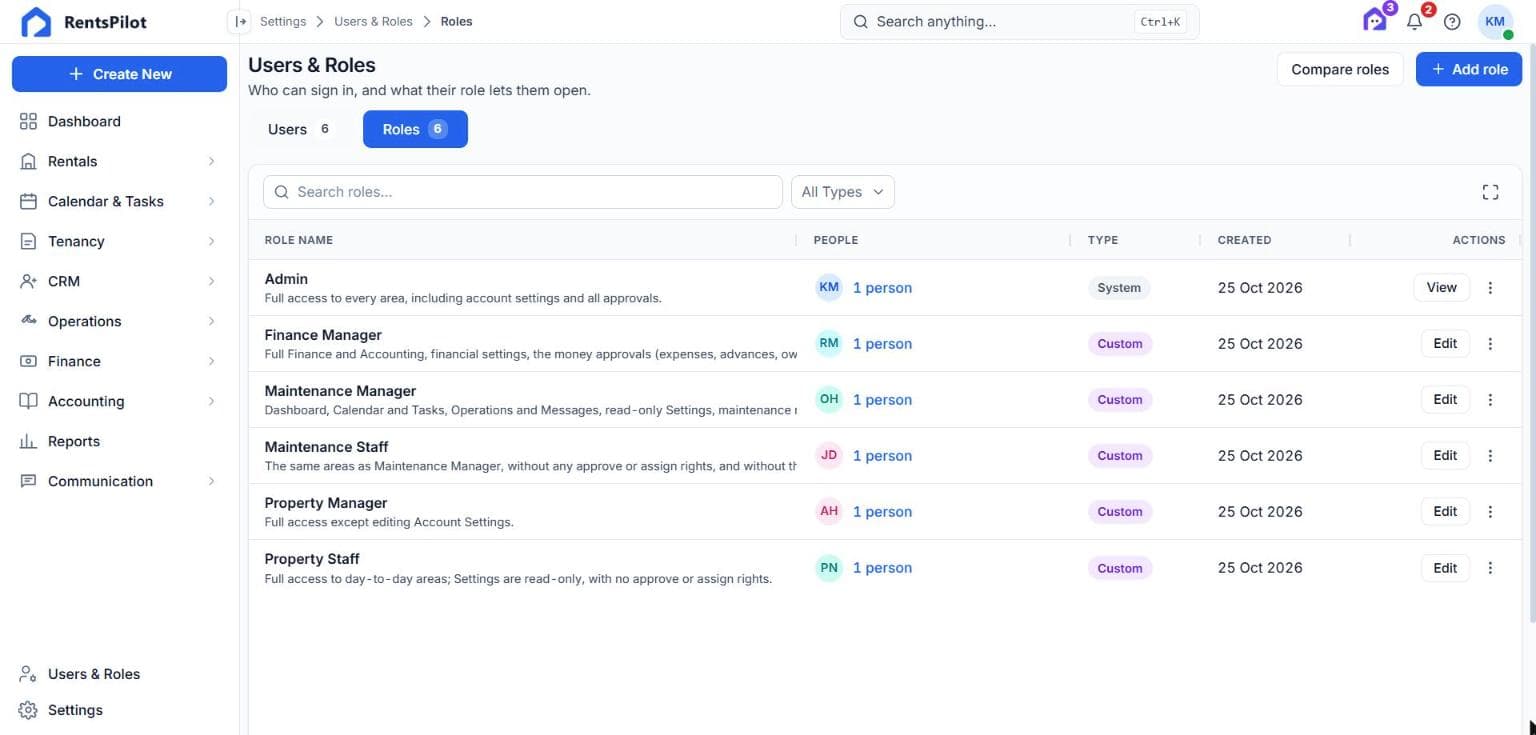Open 1 person link for Maintenance Staff
The height and width of the screenshot is (735, 1536).
(882, 456)
